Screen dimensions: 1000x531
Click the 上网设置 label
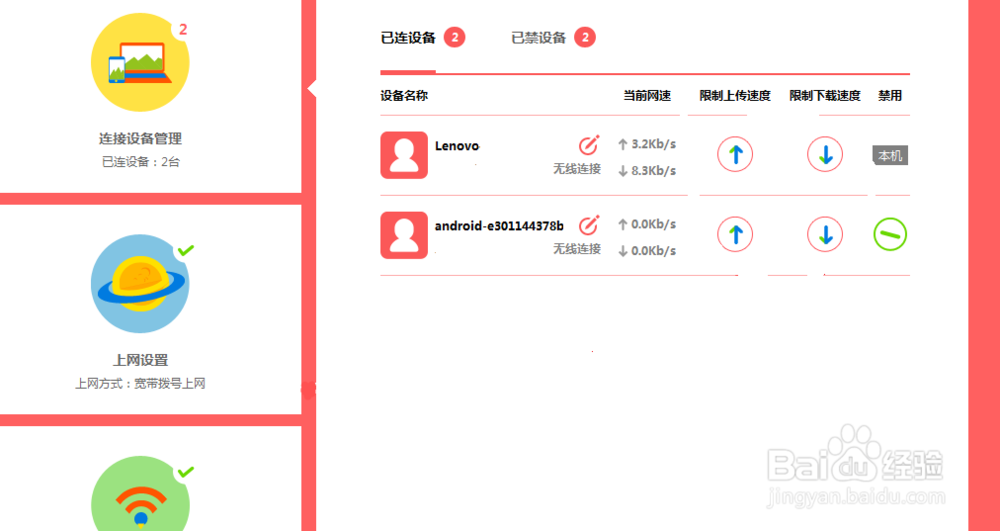click(x=140, y=360)
